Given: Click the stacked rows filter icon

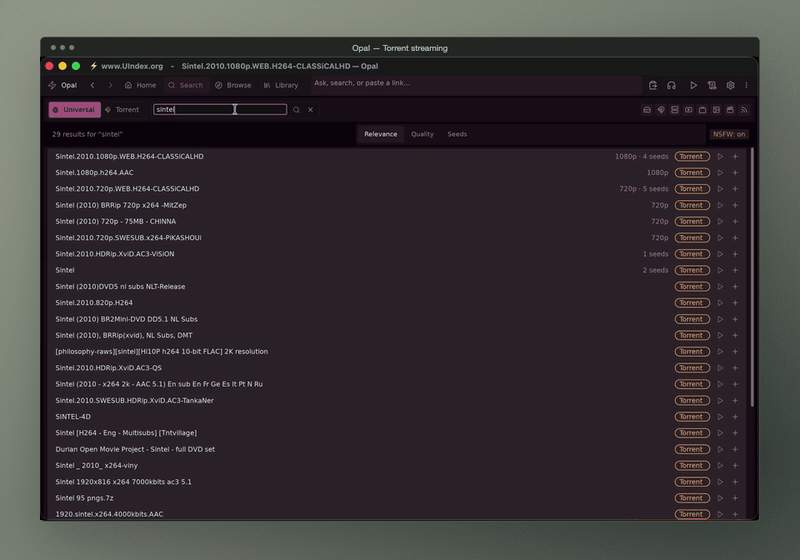Looking at the screenshot, I should click(674, 110).
